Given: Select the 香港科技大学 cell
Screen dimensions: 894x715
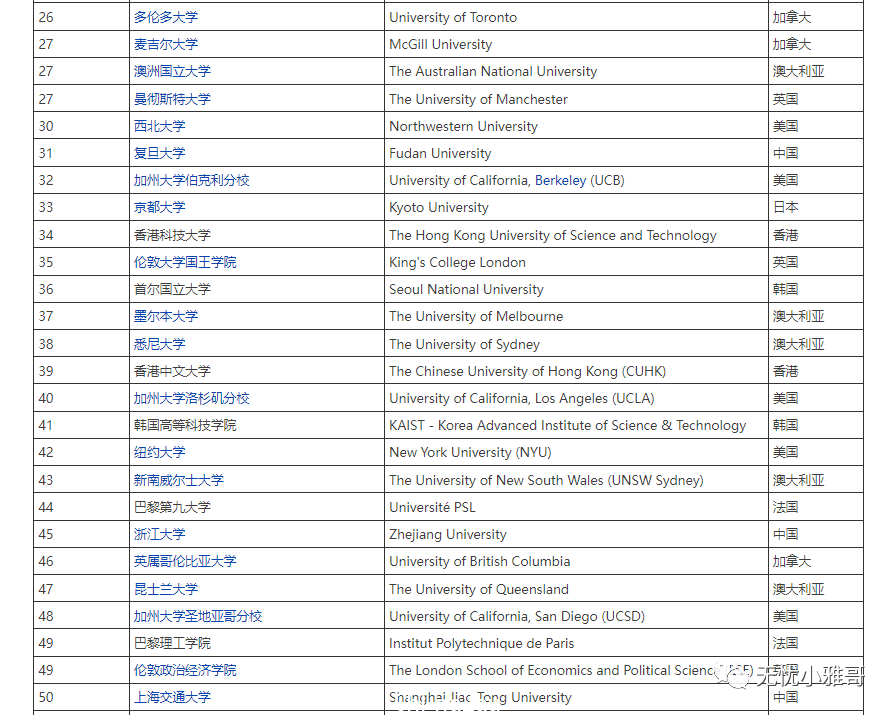Looking at the screenshot, I should coord(257,235).
